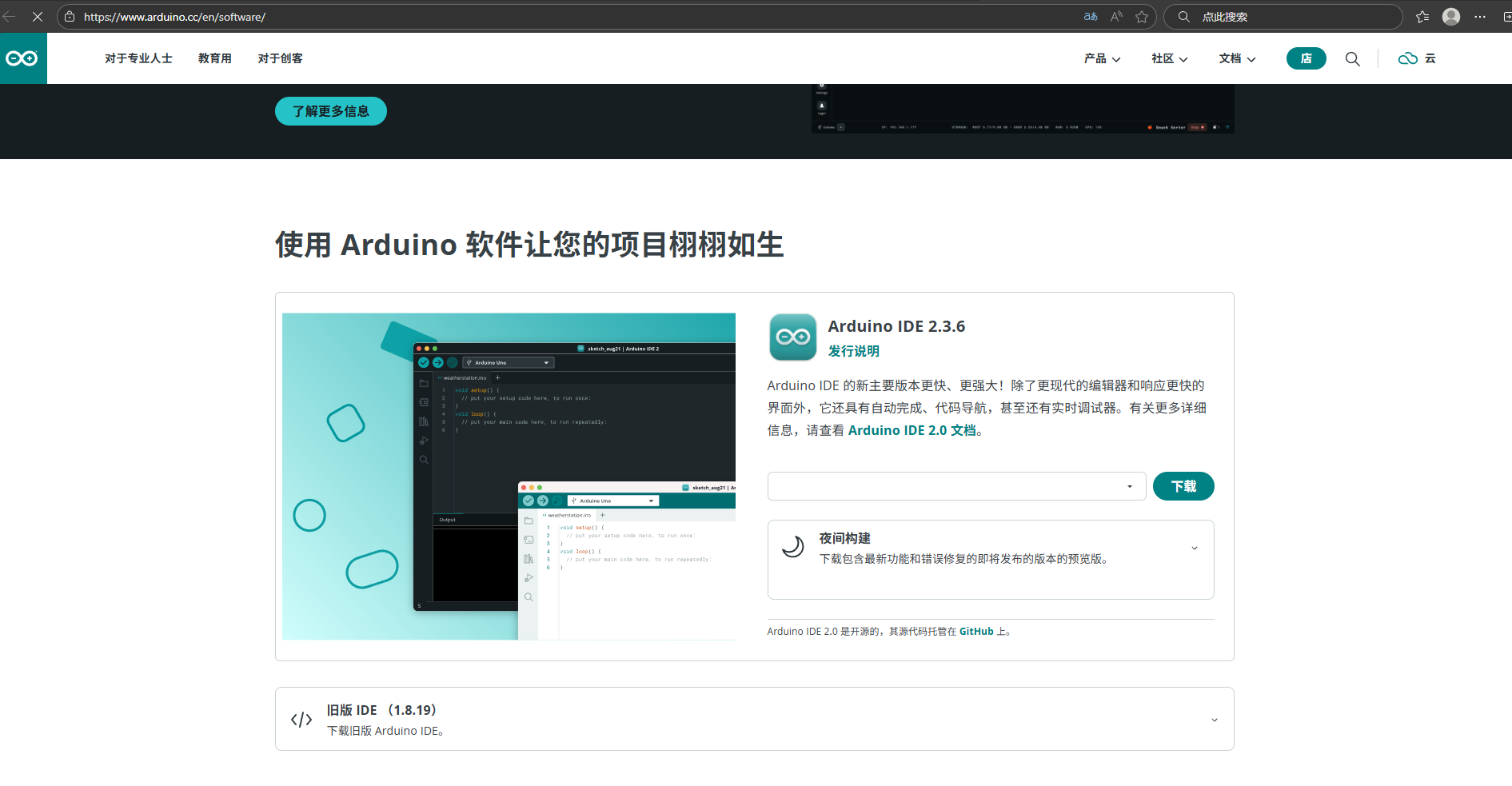Viewport: 1512px width, 786px height.
Task: Expand the 夜间构建 section chevron
Action: tap(1195, 548)
